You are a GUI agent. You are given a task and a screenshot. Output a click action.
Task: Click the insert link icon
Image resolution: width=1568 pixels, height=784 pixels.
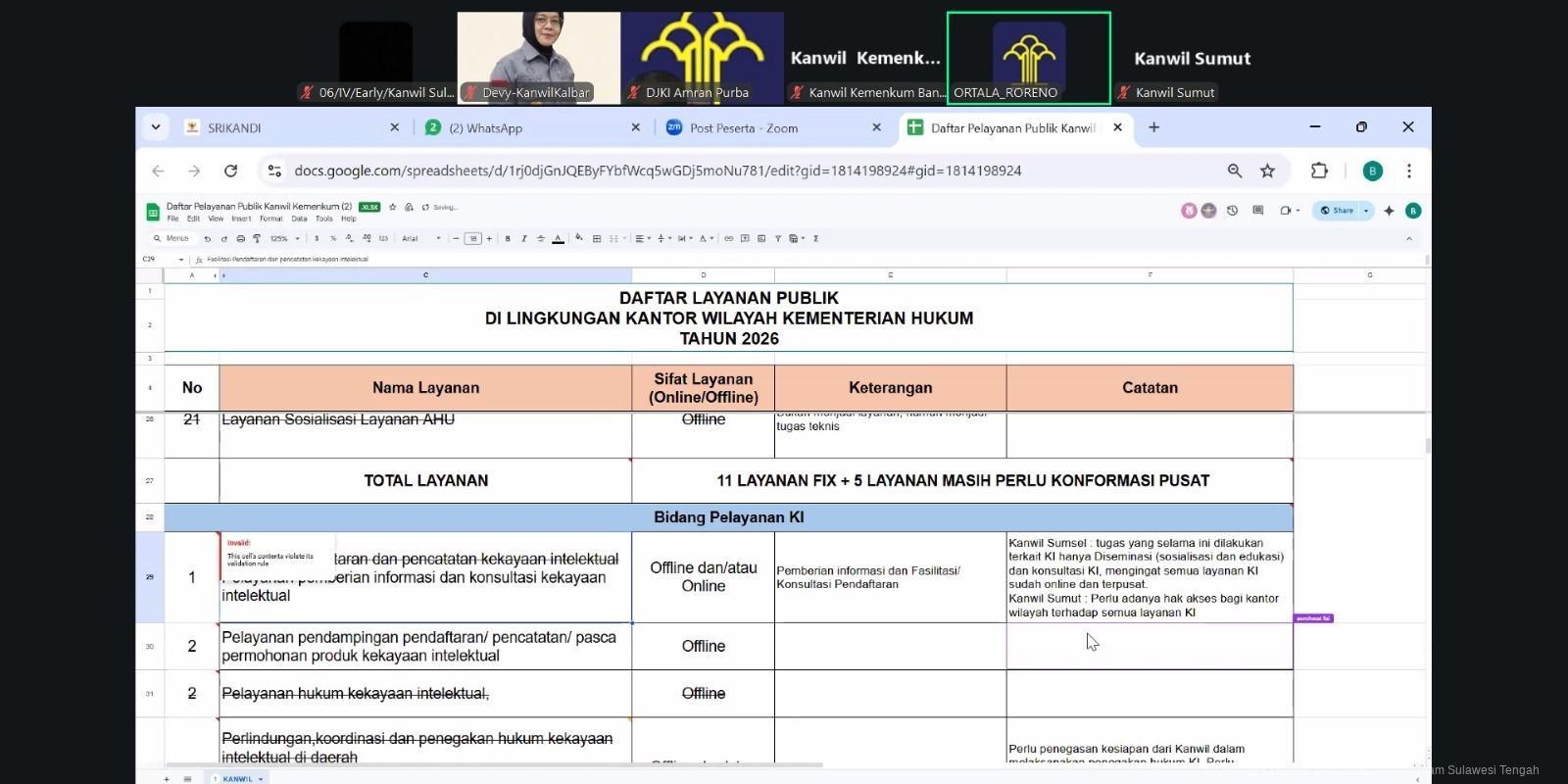(x=728, y=238)
